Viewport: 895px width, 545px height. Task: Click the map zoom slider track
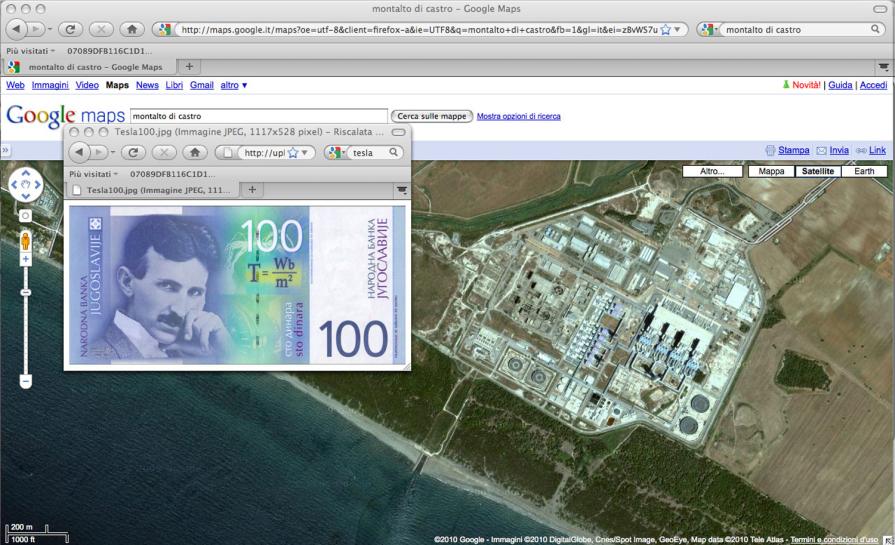26,320
